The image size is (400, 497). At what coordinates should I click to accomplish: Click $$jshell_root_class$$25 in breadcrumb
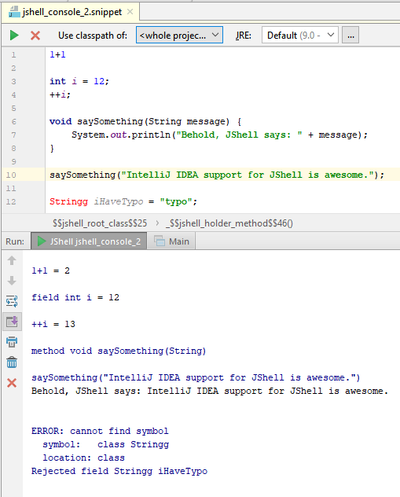click(100, 223)
